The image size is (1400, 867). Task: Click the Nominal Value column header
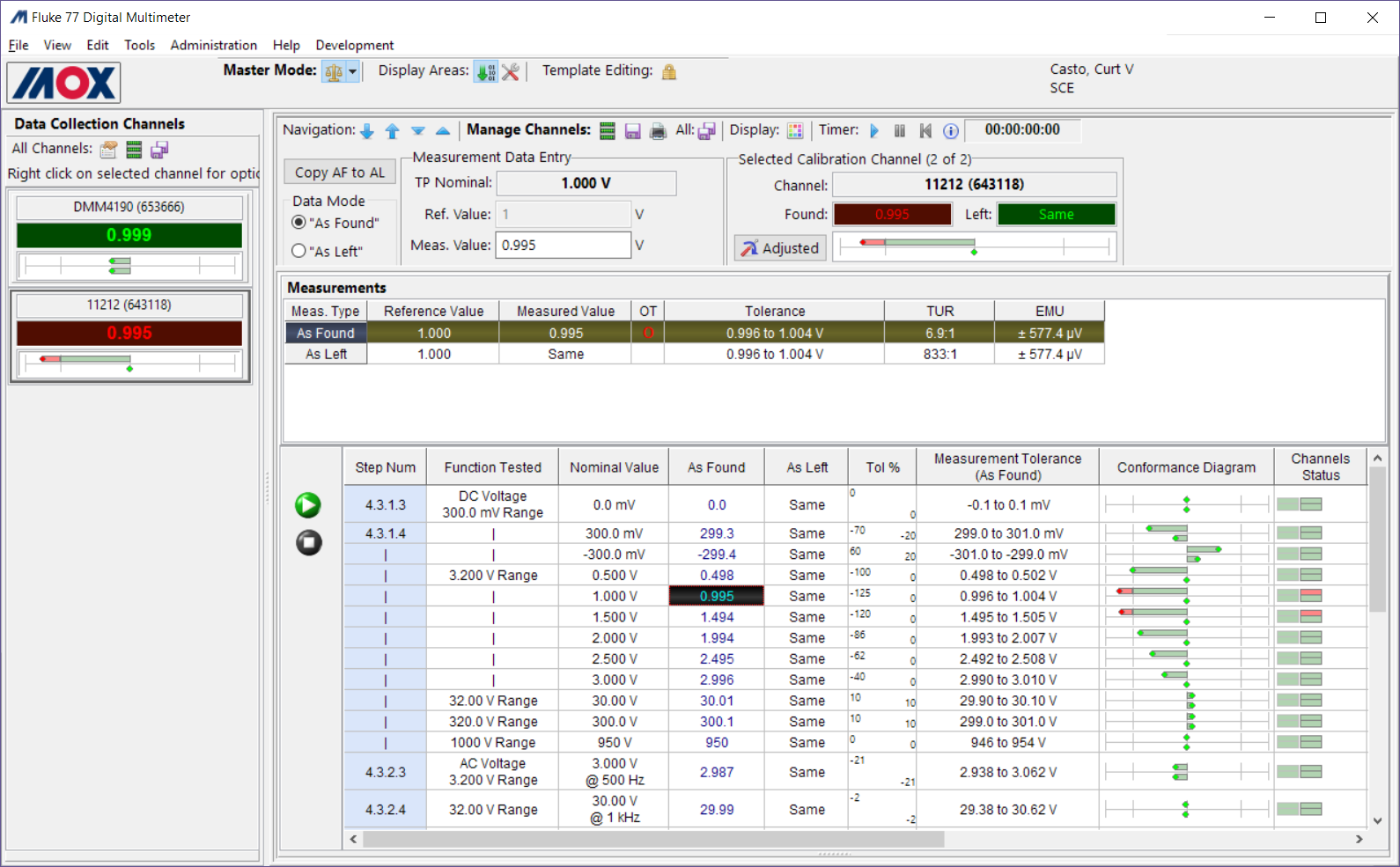[614, 467]
